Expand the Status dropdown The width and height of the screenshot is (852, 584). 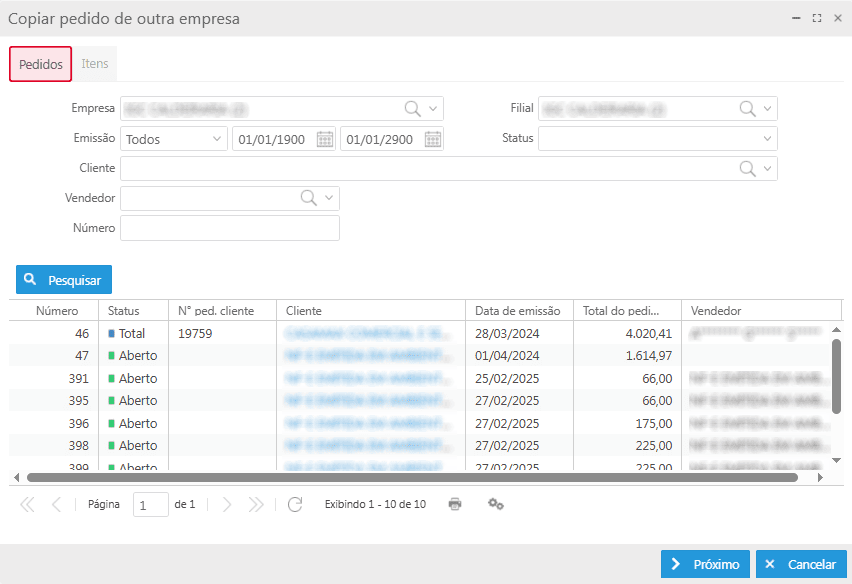tap(767, 138)
